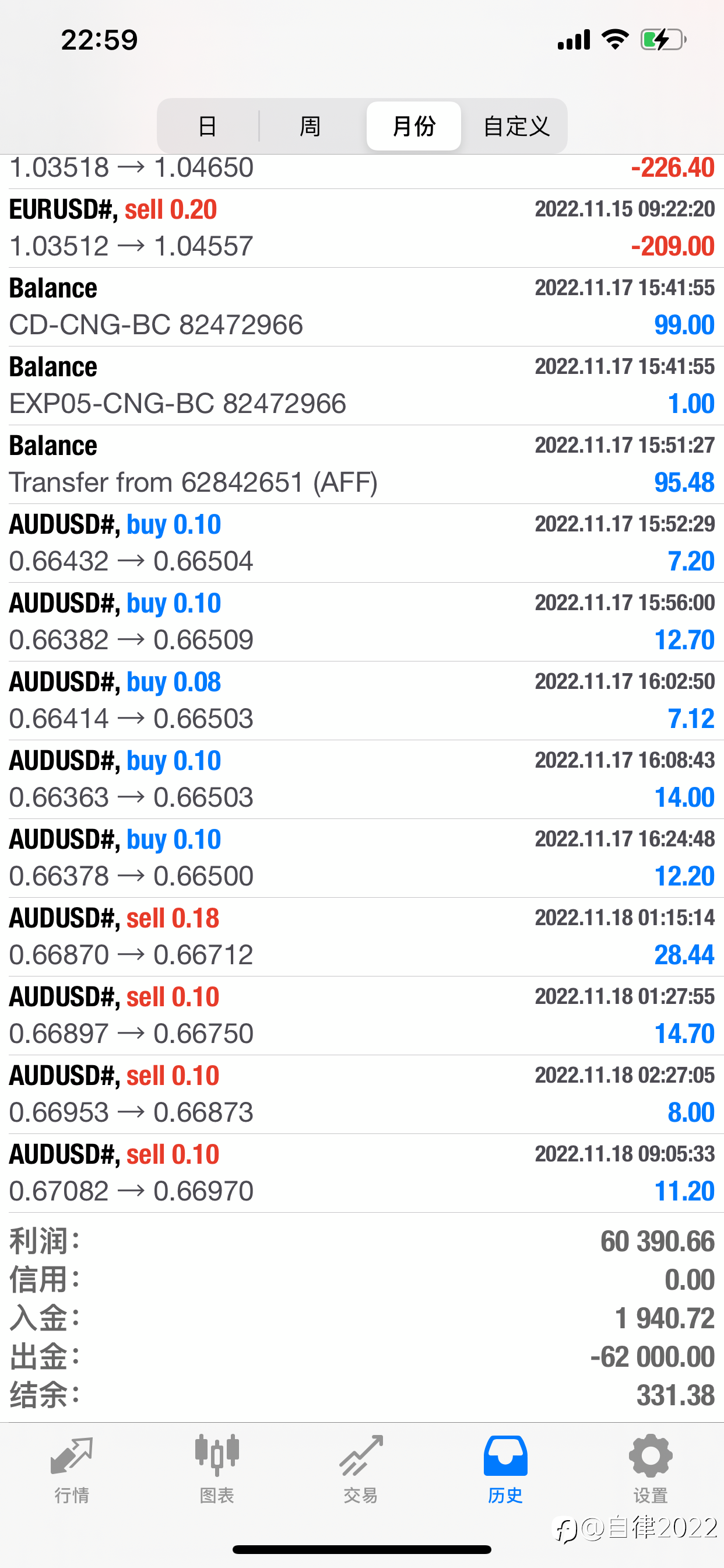The image size is (724, 1568).
Task: Select the AUDUSD# buy 0.08 trade row
Action: (x=361, y=701)
